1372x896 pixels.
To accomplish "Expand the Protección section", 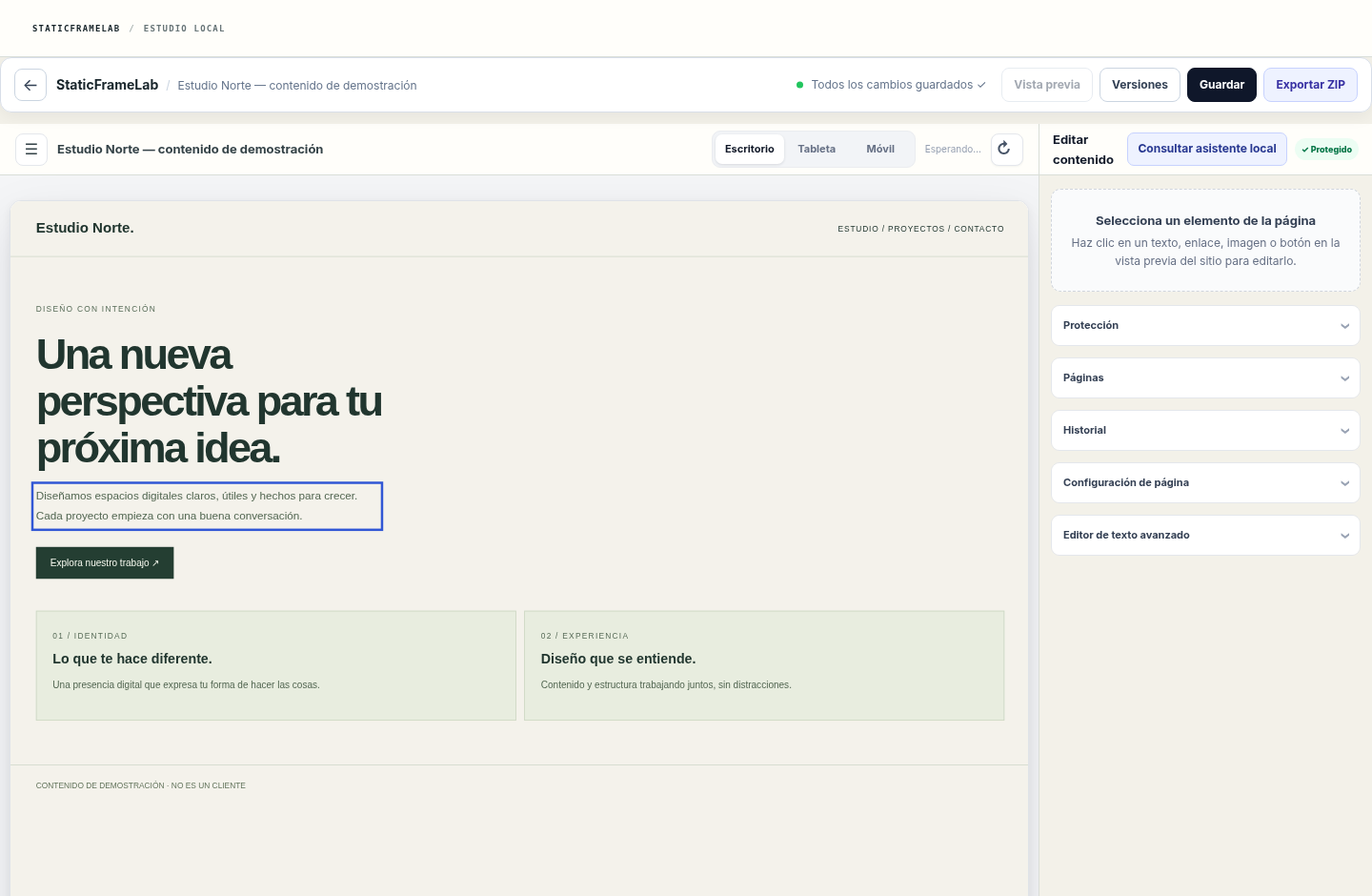I will 1205,326.
